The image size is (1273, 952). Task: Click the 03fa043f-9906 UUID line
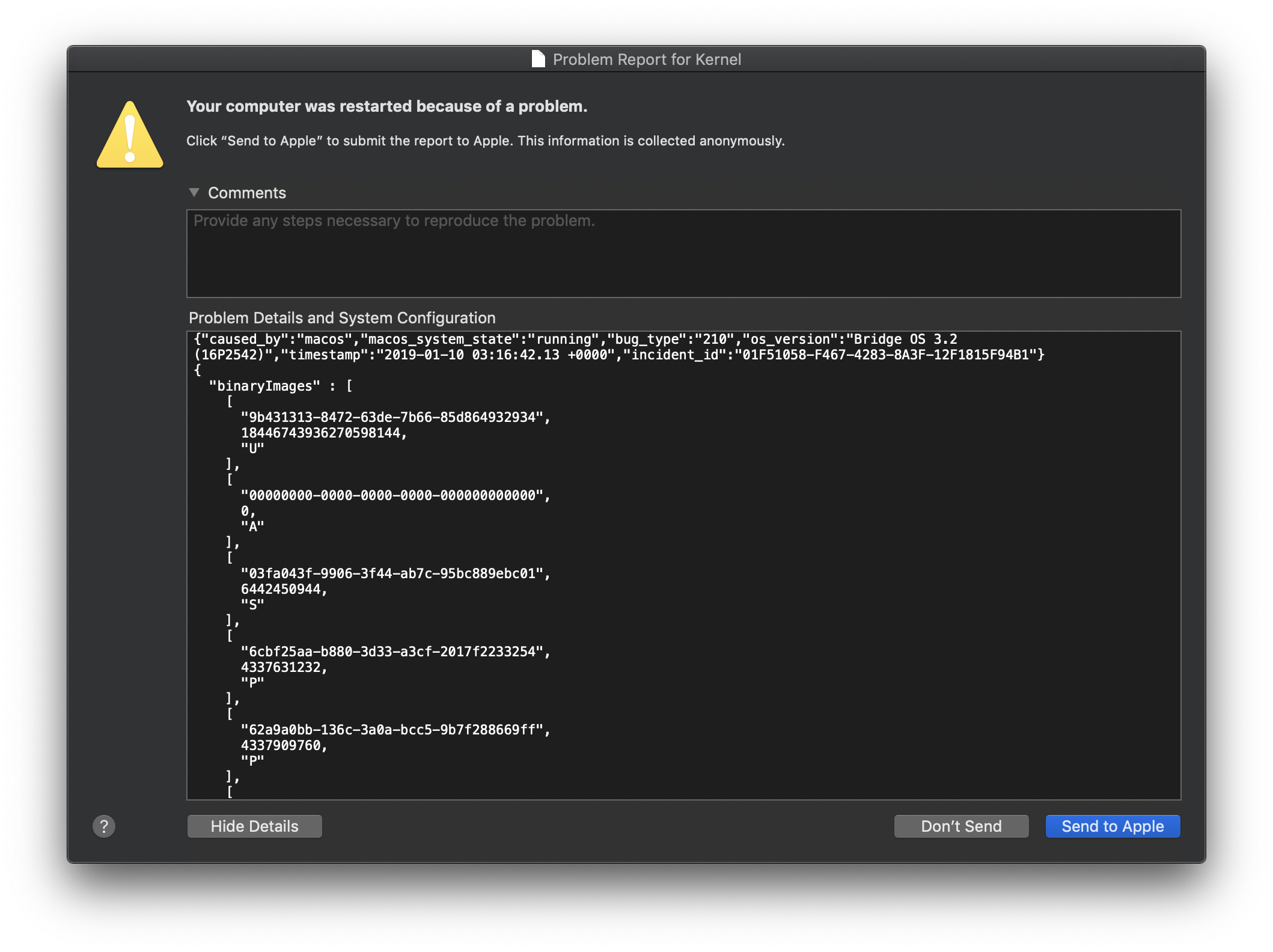coord(395,573)
